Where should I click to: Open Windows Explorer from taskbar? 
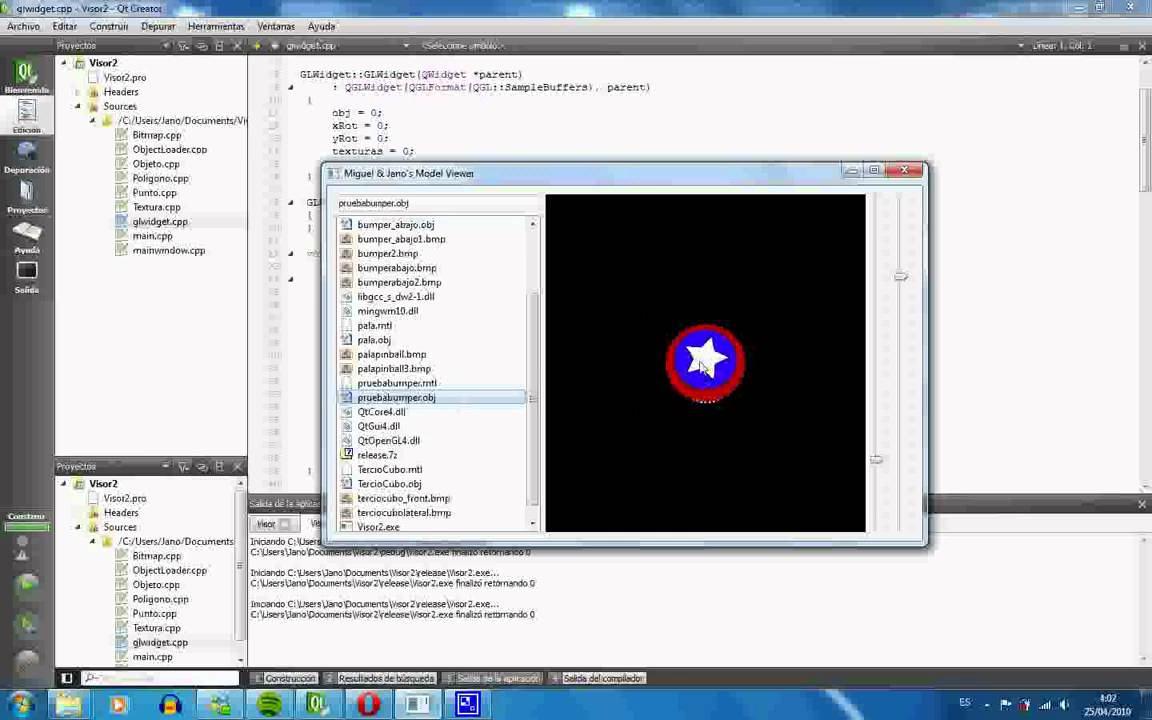[x=68, y=704]
